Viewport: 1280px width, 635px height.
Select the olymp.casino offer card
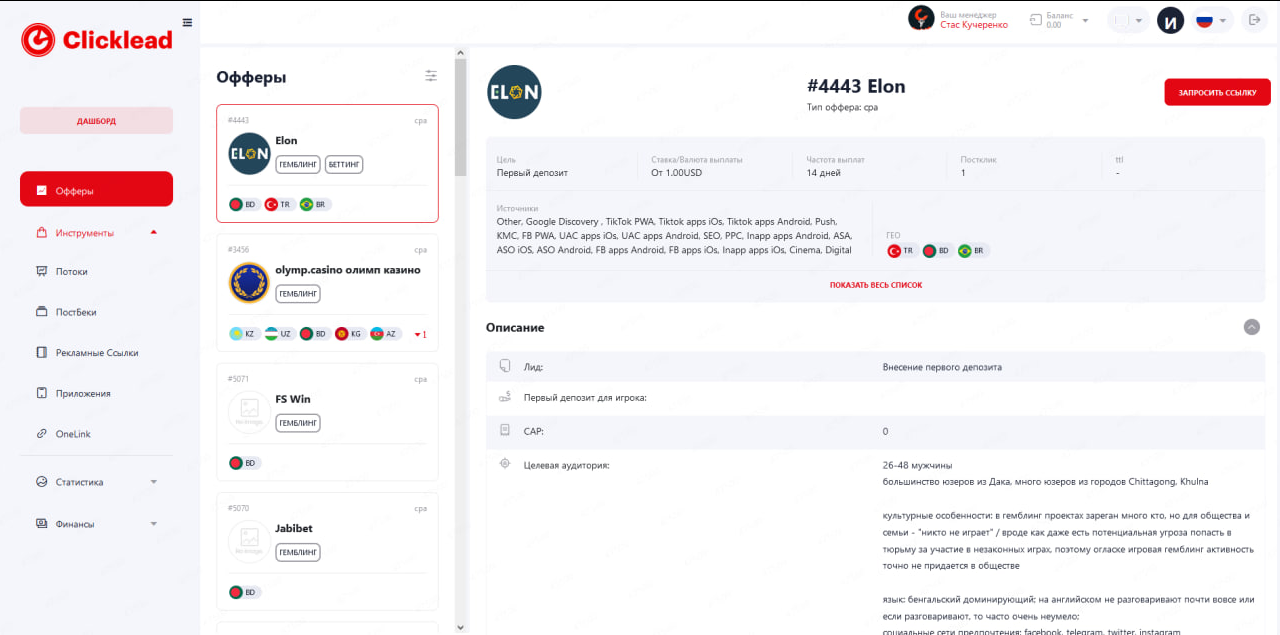click(327, 292)
